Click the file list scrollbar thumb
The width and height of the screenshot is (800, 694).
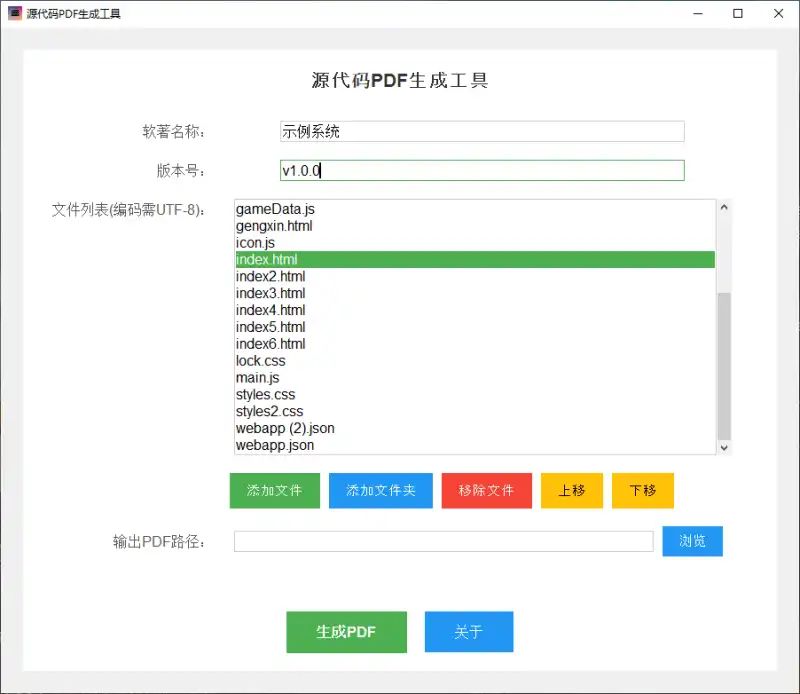(724, 366)
